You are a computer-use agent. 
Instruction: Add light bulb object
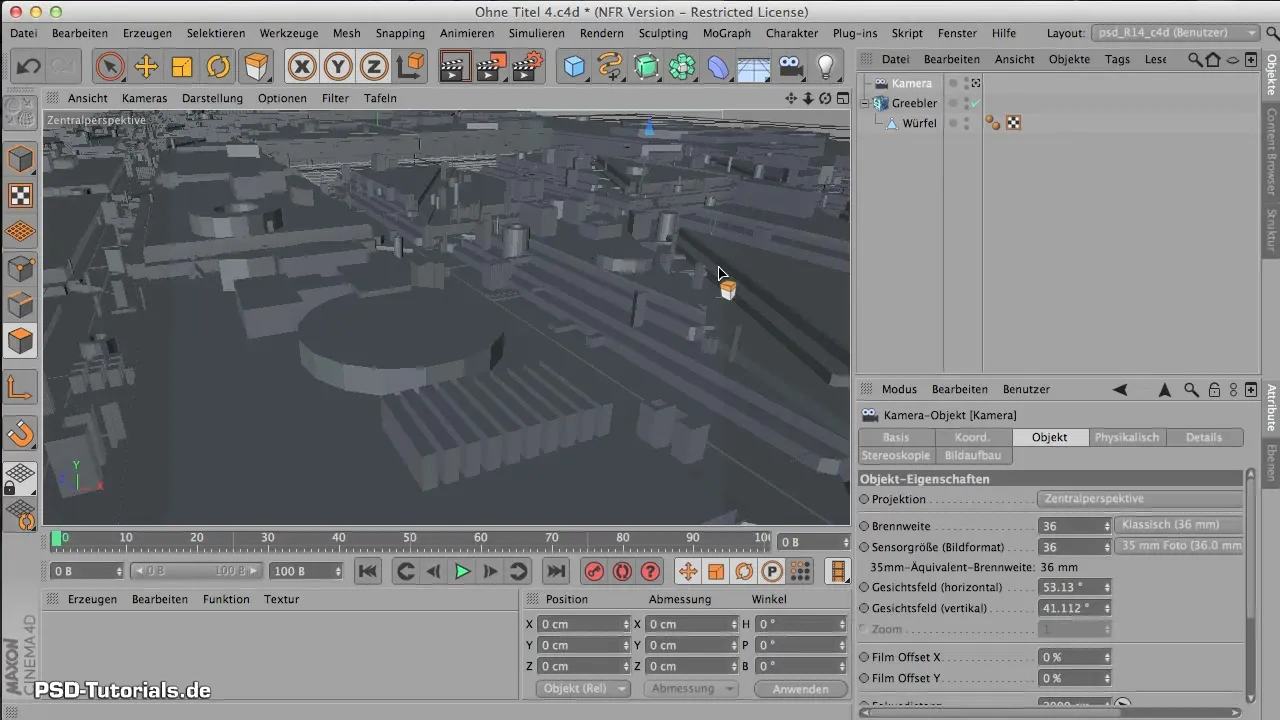[x=826, y=67]
